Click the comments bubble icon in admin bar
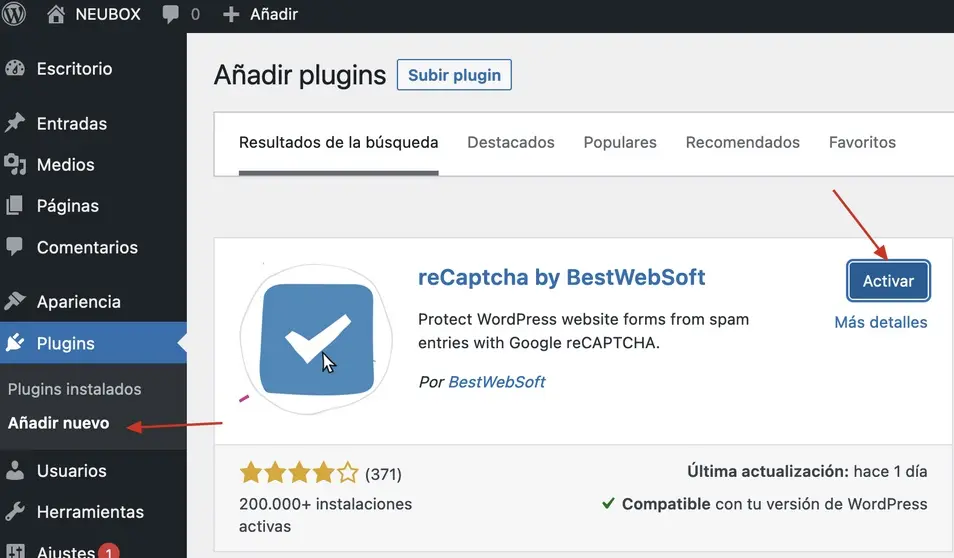 pos(172,14)
